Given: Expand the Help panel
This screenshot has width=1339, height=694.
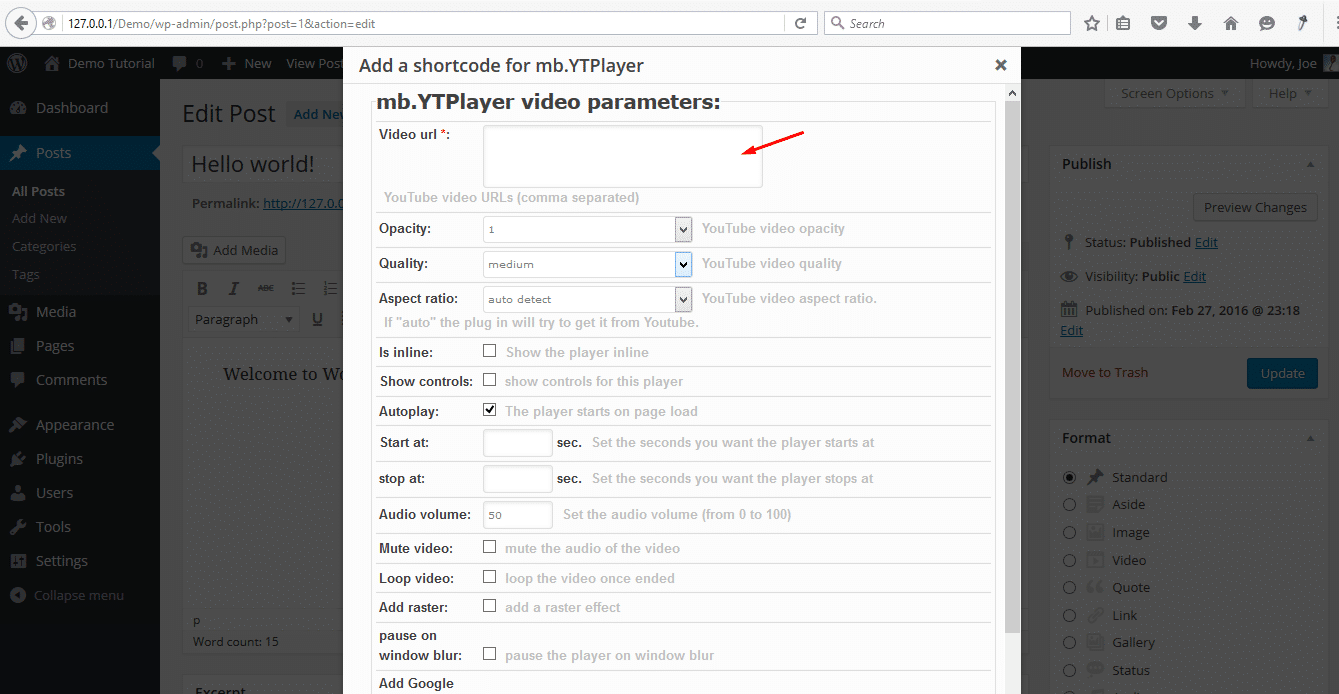Looking at the screenshot, I should click(x=1290, y=93).
